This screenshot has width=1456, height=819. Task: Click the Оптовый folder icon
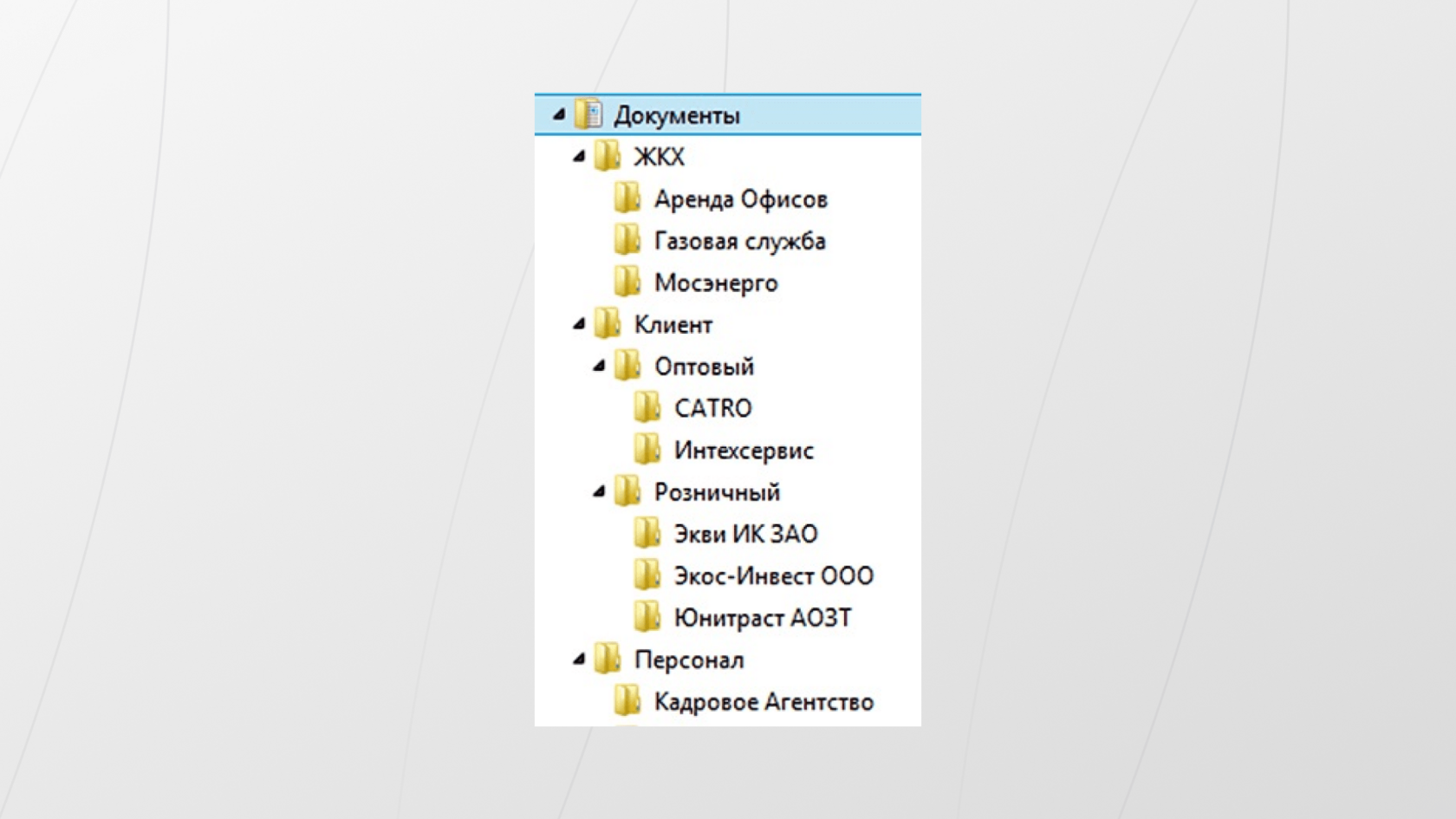(627, 366)
